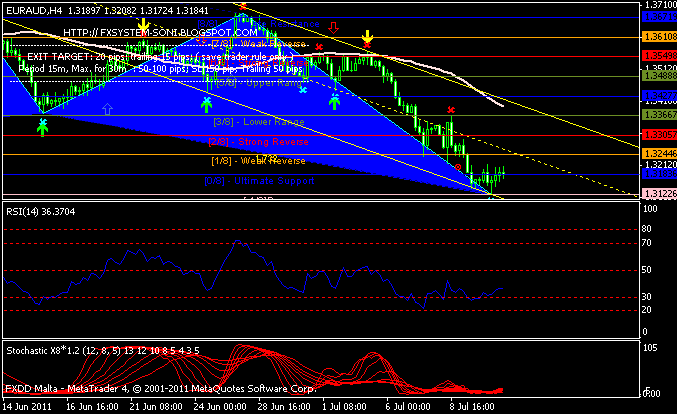Click the EURAUD,H4 chart title
Screen dimensions: 677x414
(33, 10)
